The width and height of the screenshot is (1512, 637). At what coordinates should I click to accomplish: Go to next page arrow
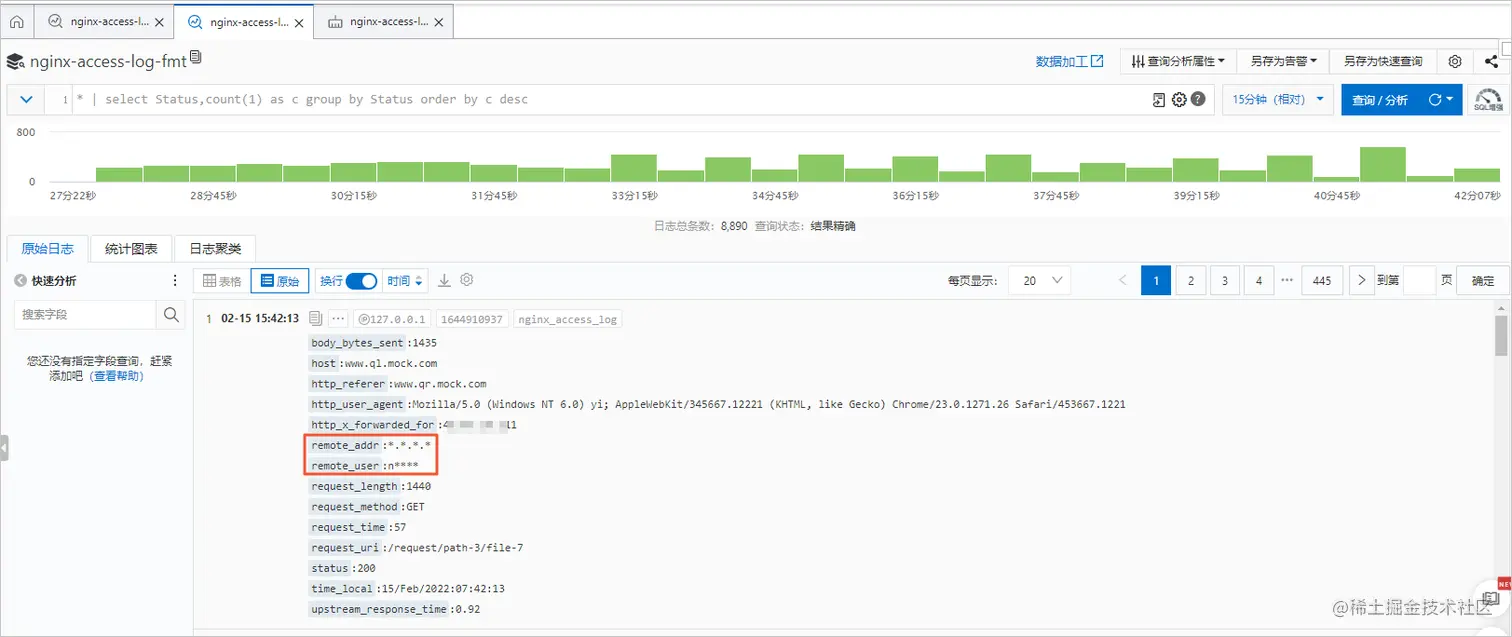coord(1361,281)
